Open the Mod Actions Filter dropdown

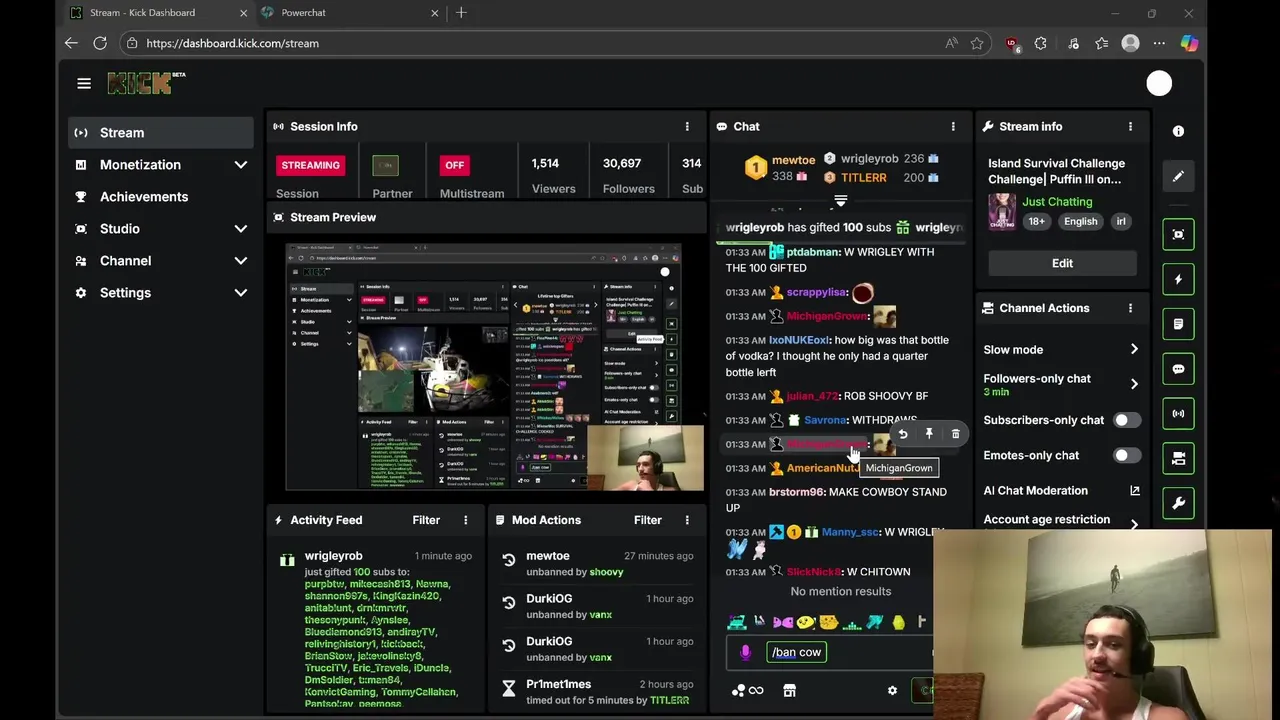[648, 520]
